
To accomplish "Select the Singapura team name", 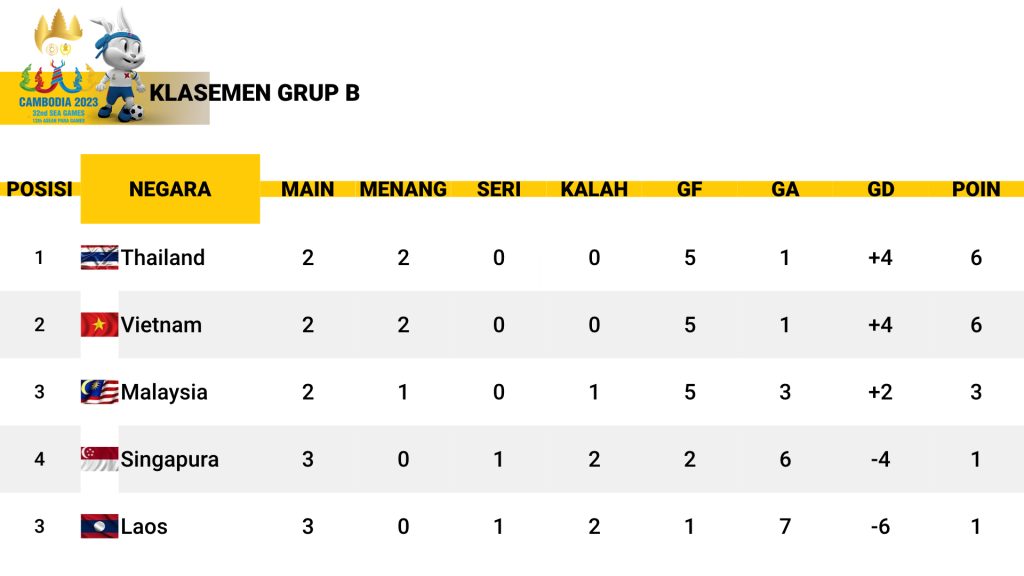I will click(x=170, y=460).
